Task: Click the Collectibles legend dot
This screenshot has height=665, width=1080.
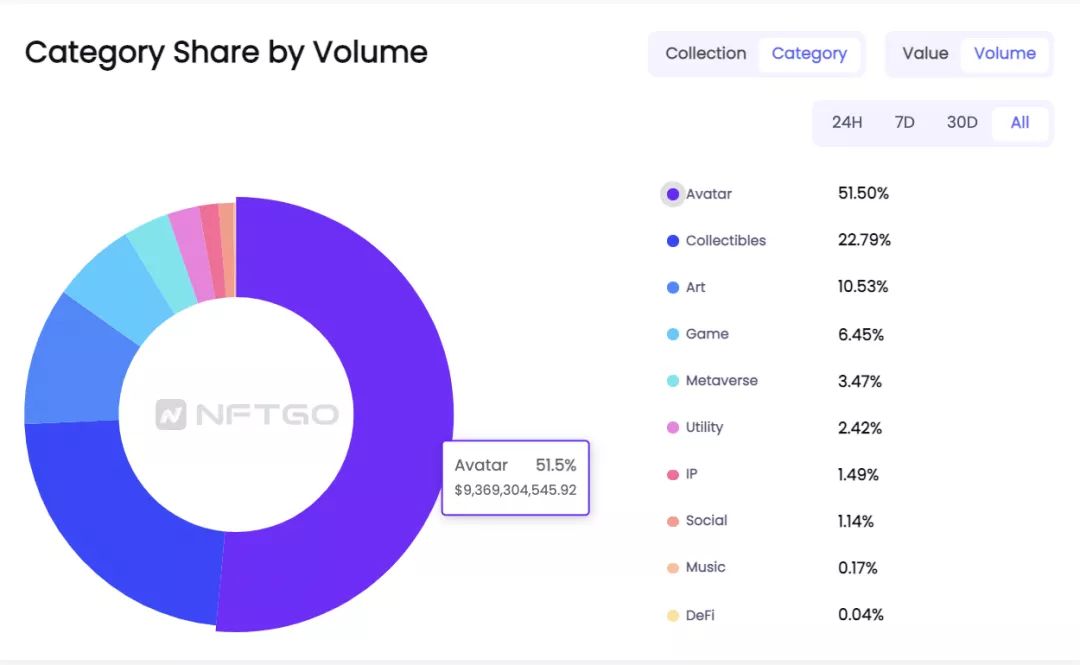Action: pos(673,241)
